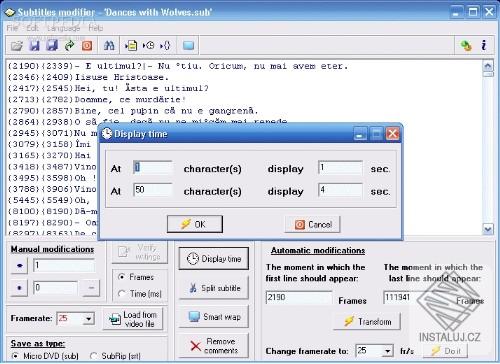Open a subtitle file with the folder icon

click(x=16, y=45)
